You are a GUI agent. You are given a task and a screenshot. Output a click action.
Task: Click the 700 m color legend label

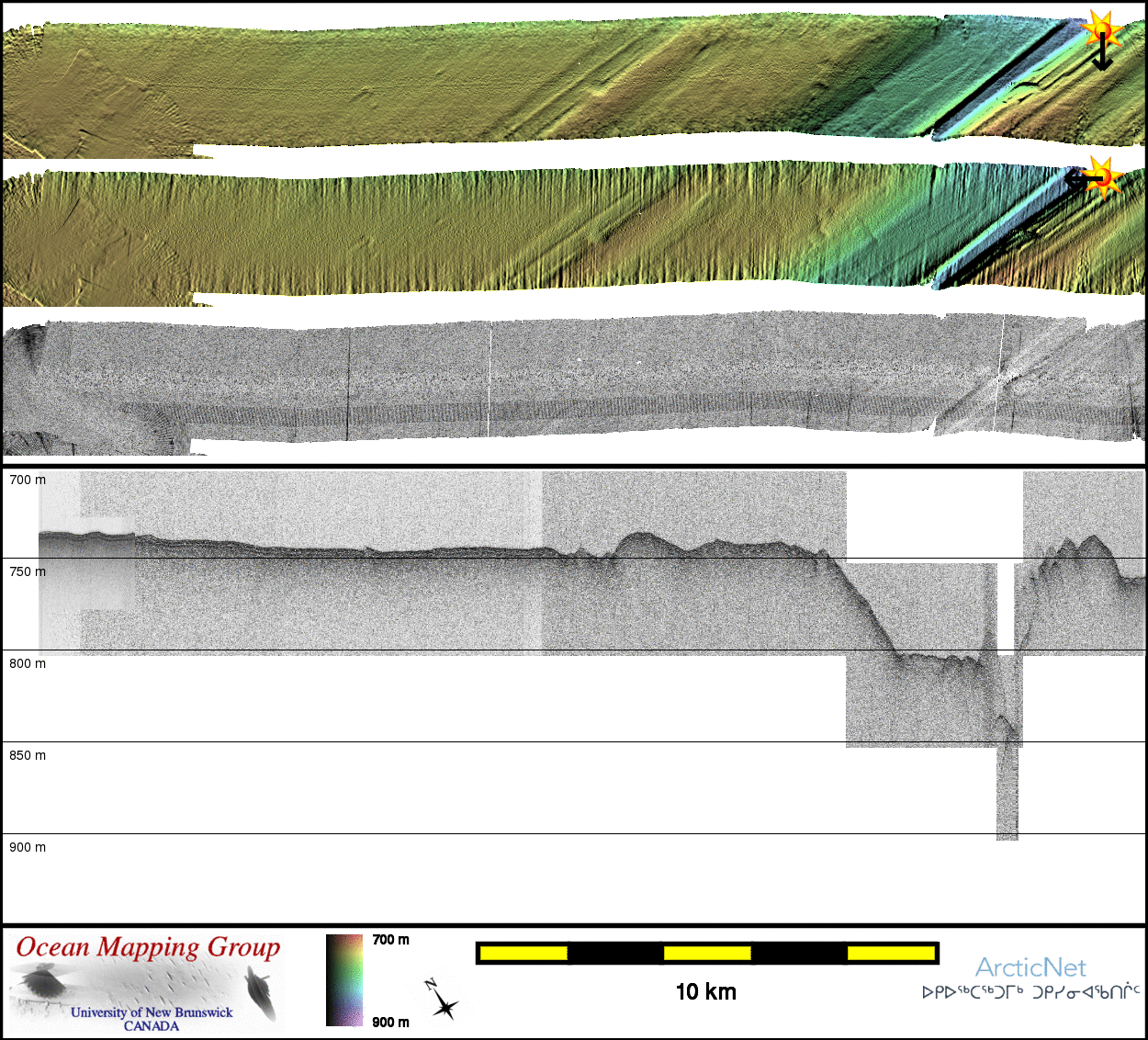pos(390,940)
